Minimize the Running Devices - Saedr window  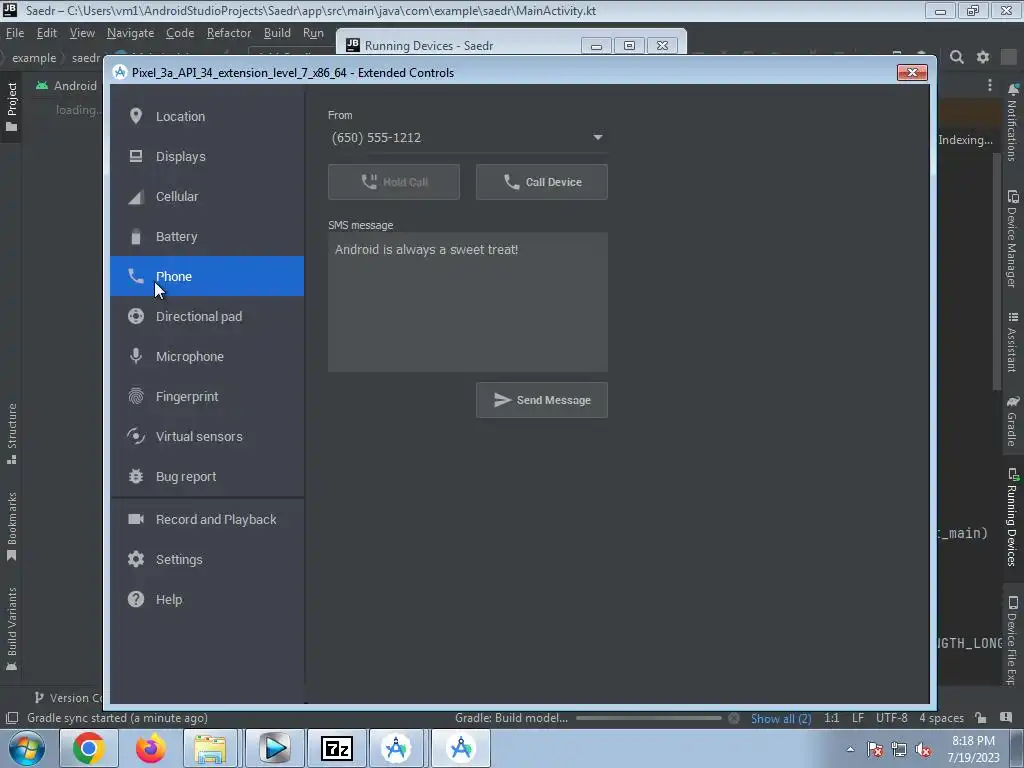tap(596, 46)
